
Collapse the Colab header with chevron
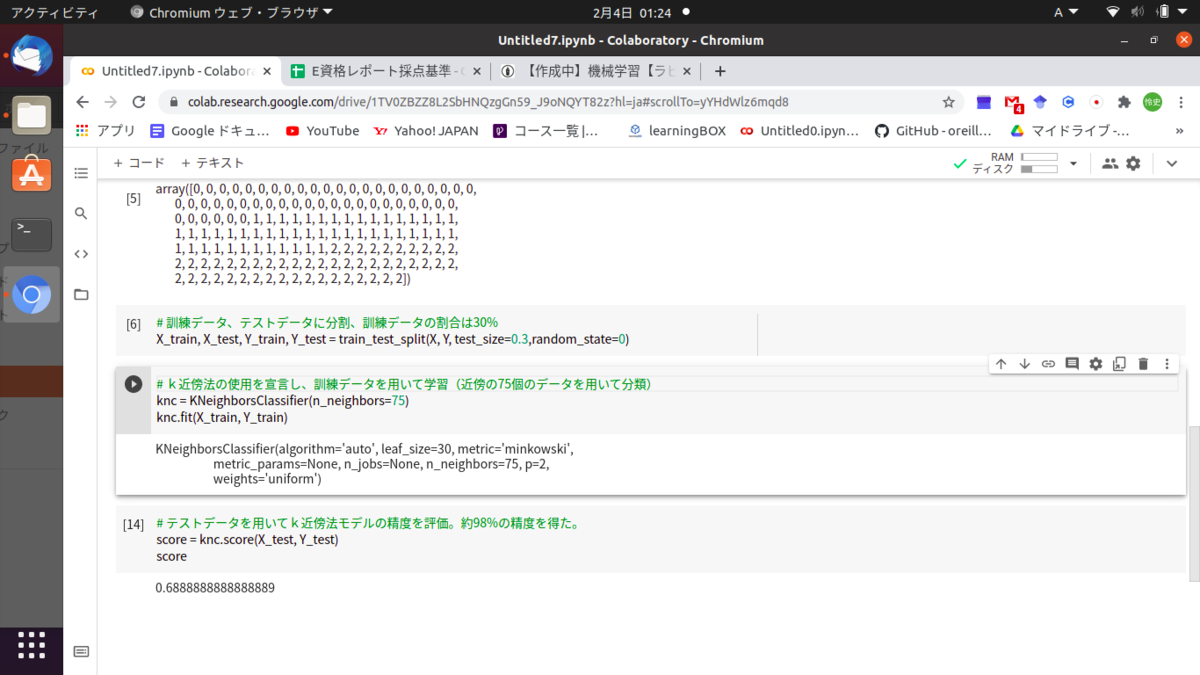click(1172, 163)
